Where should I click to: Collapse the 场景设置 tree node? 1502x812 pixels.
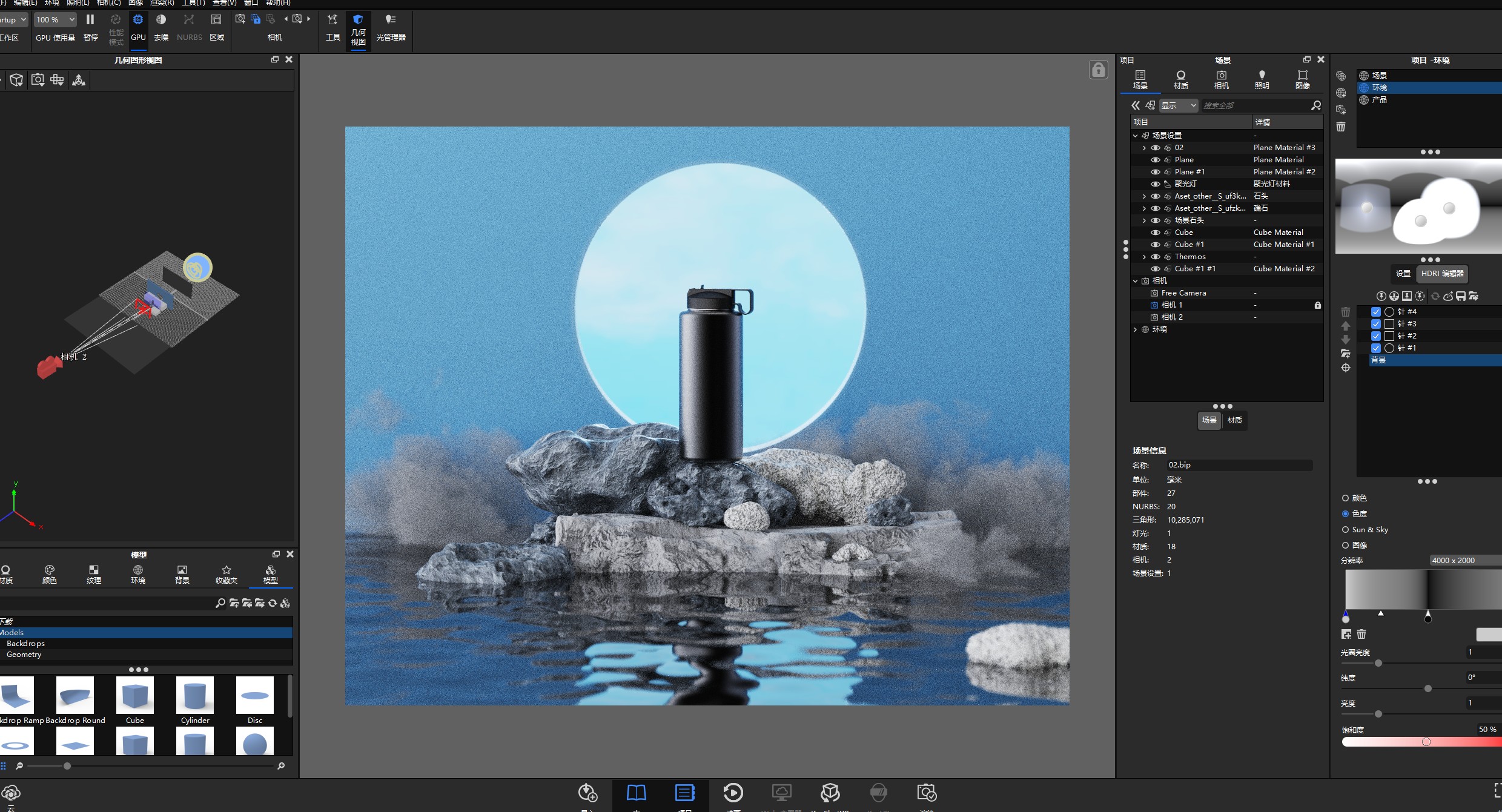(x=1136, y=136)
